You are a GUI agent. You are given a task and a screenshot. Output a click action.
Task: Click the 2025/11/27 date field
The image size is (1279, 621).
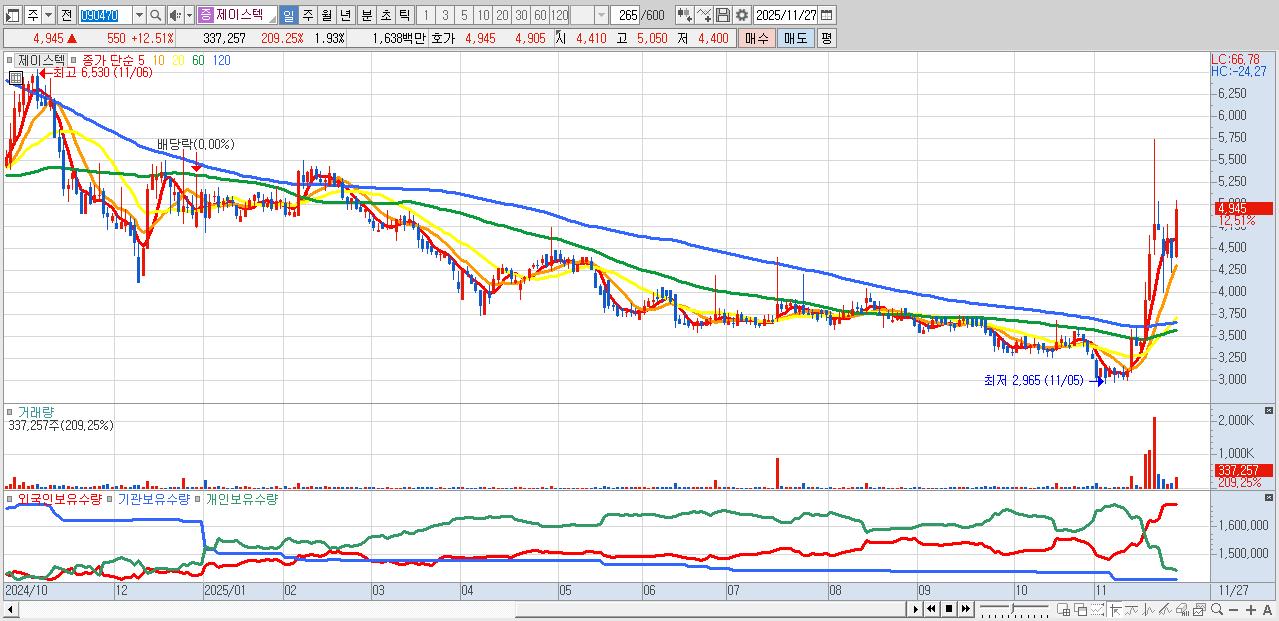(x=786, y=15)
